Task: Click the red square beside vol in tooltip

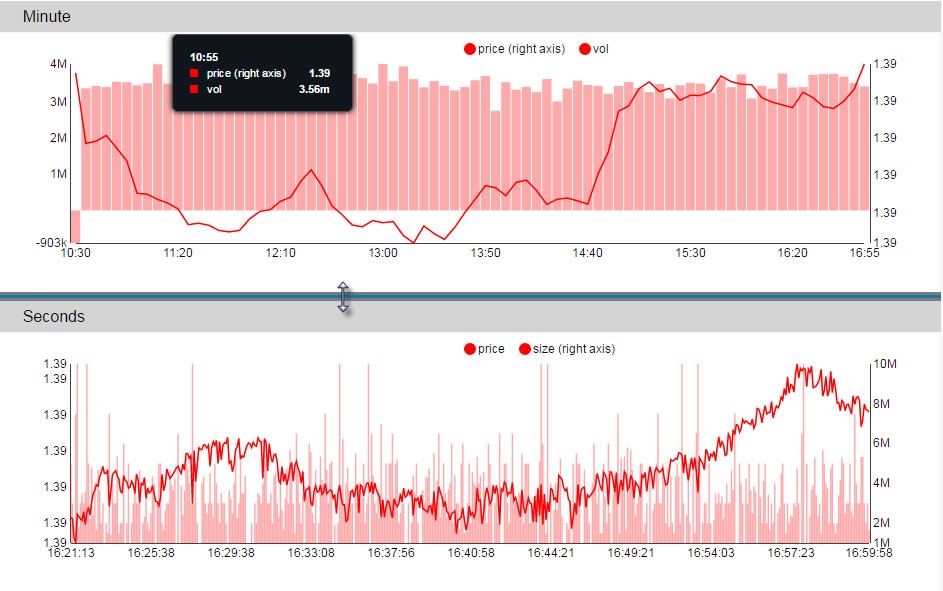Action: click(194, 90)
